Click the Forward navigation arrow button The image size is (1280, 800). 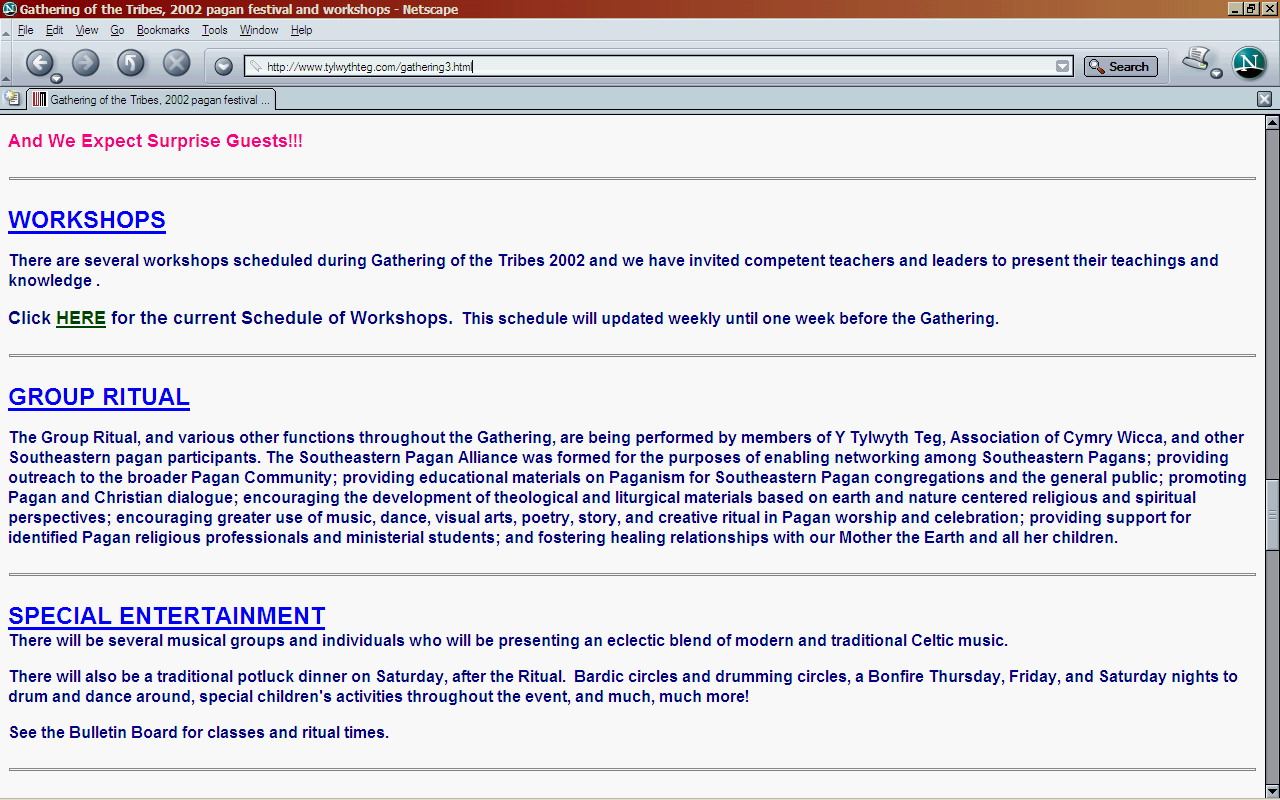click(x=86, y=63)
